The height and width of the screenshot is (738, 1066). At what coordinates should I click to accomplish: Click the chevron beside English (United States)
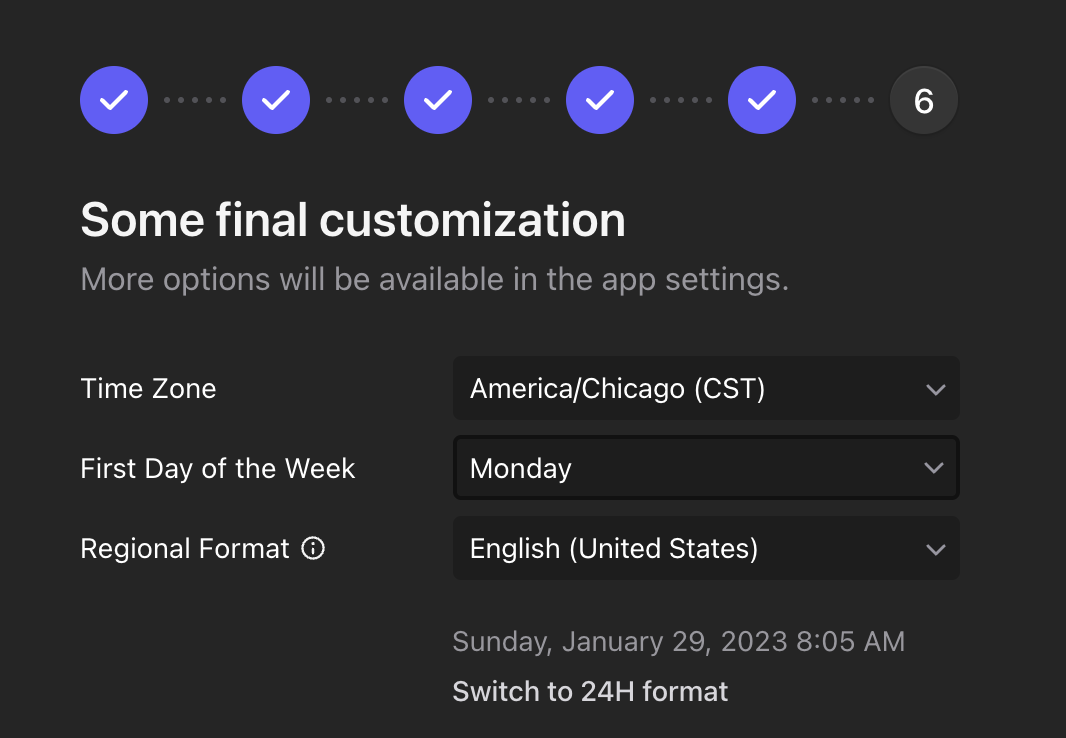[935, 549]
